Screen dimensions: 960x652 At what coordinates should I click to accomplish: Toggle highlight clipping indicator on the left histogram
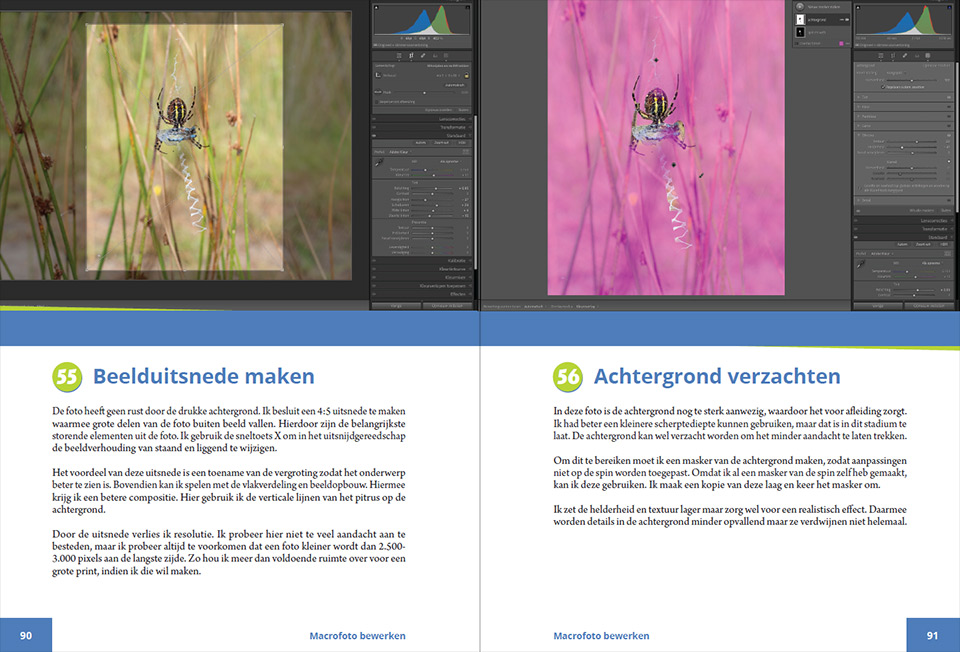(468, 7)
